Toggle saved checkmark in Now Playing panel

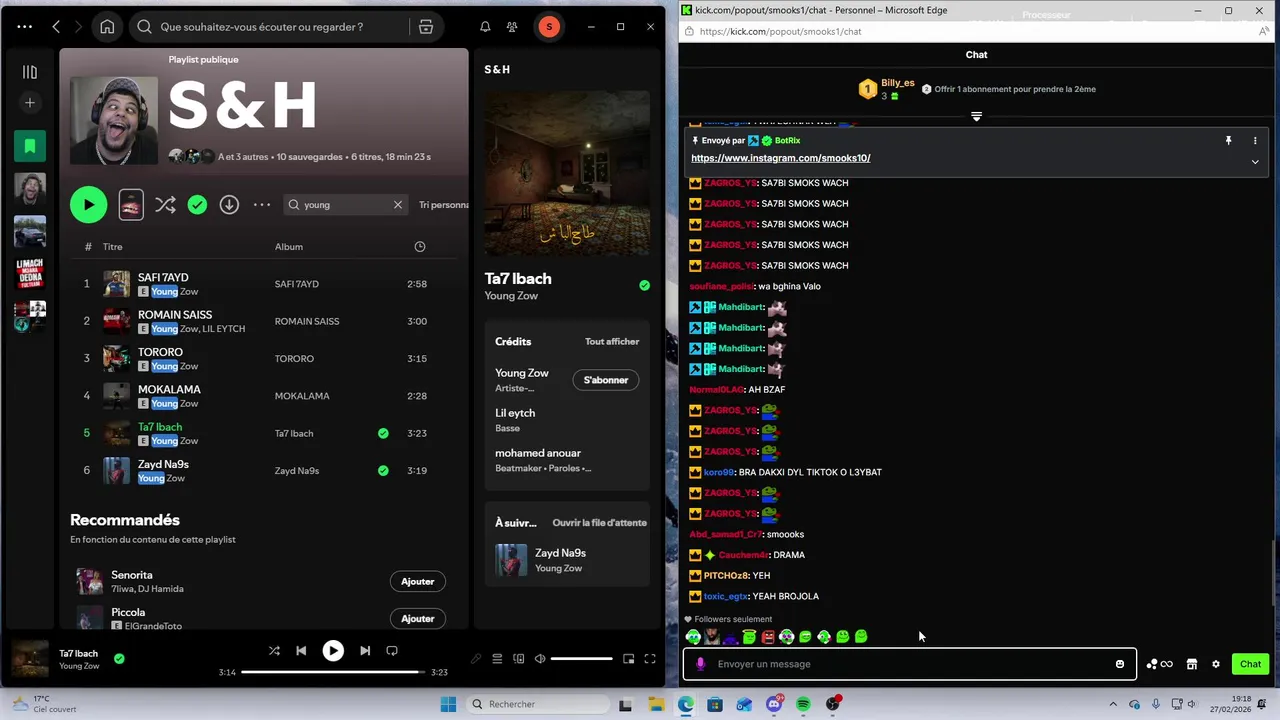pos(644,285)
